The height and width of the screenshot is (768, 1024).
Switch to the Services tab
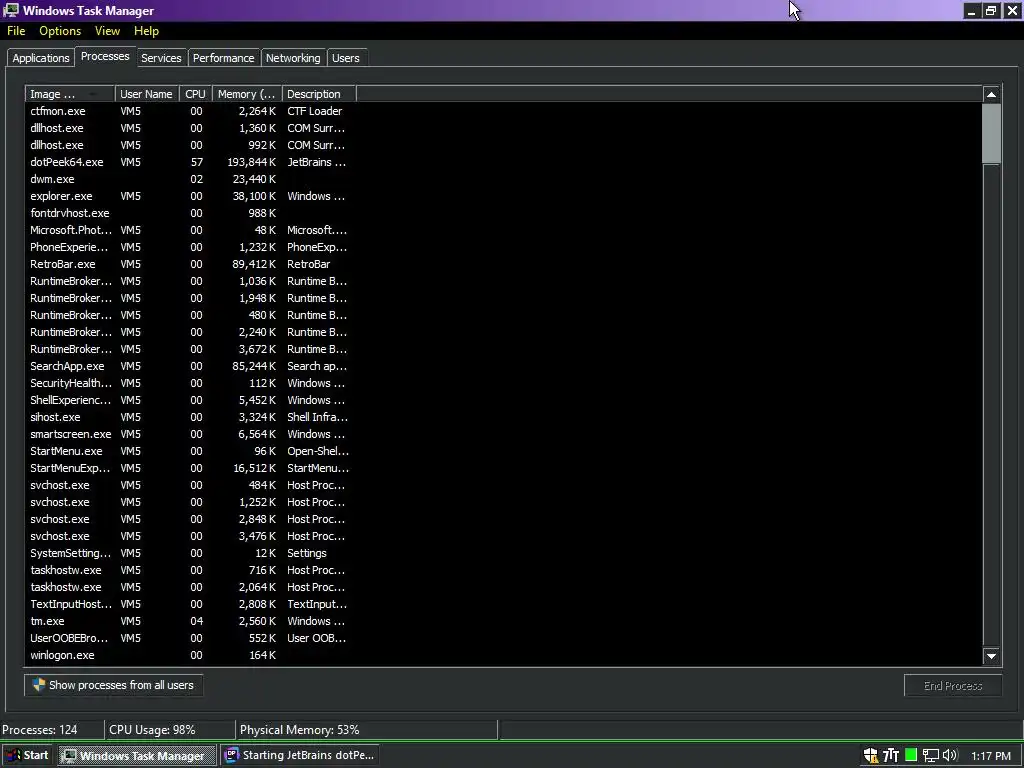point(161,58)
